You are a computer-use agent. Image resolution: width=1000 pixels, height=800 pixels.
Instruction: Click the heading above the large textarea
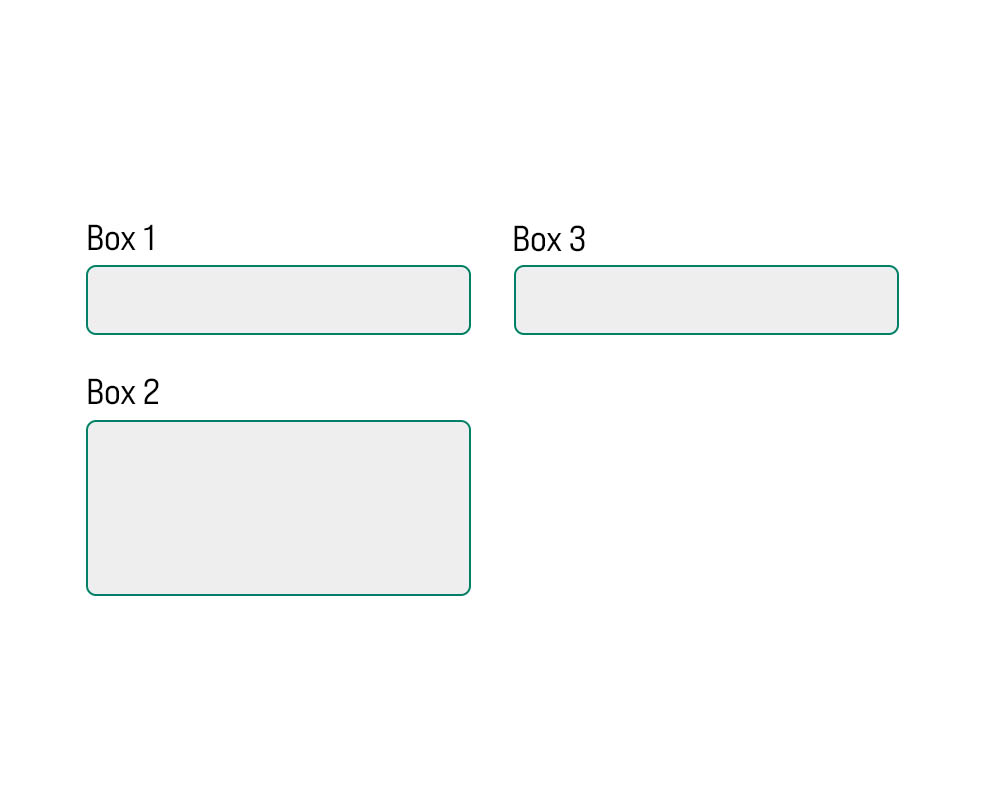tap(123, 392)
